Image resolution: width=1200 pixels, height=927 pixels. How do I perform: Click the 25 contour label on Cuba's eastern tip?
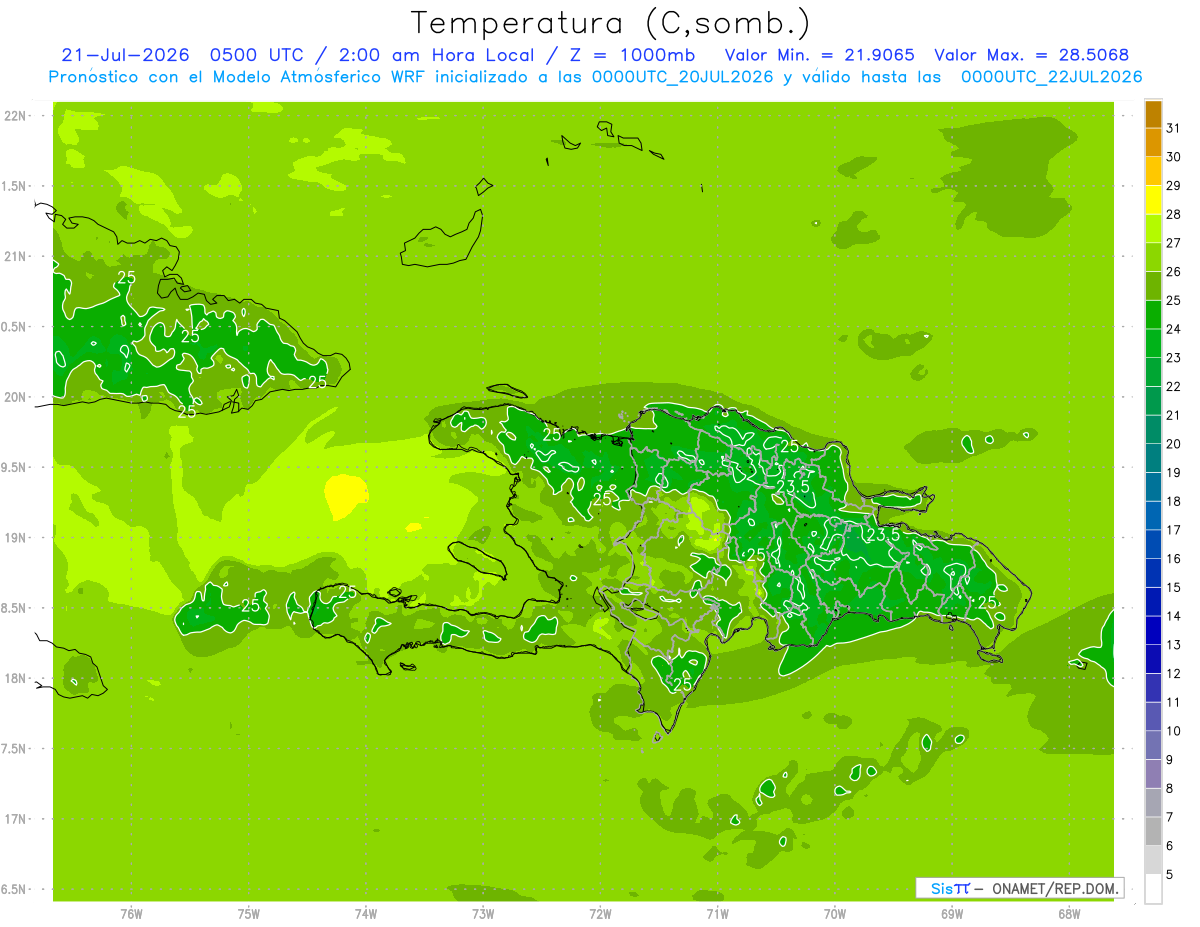point(317,382)
